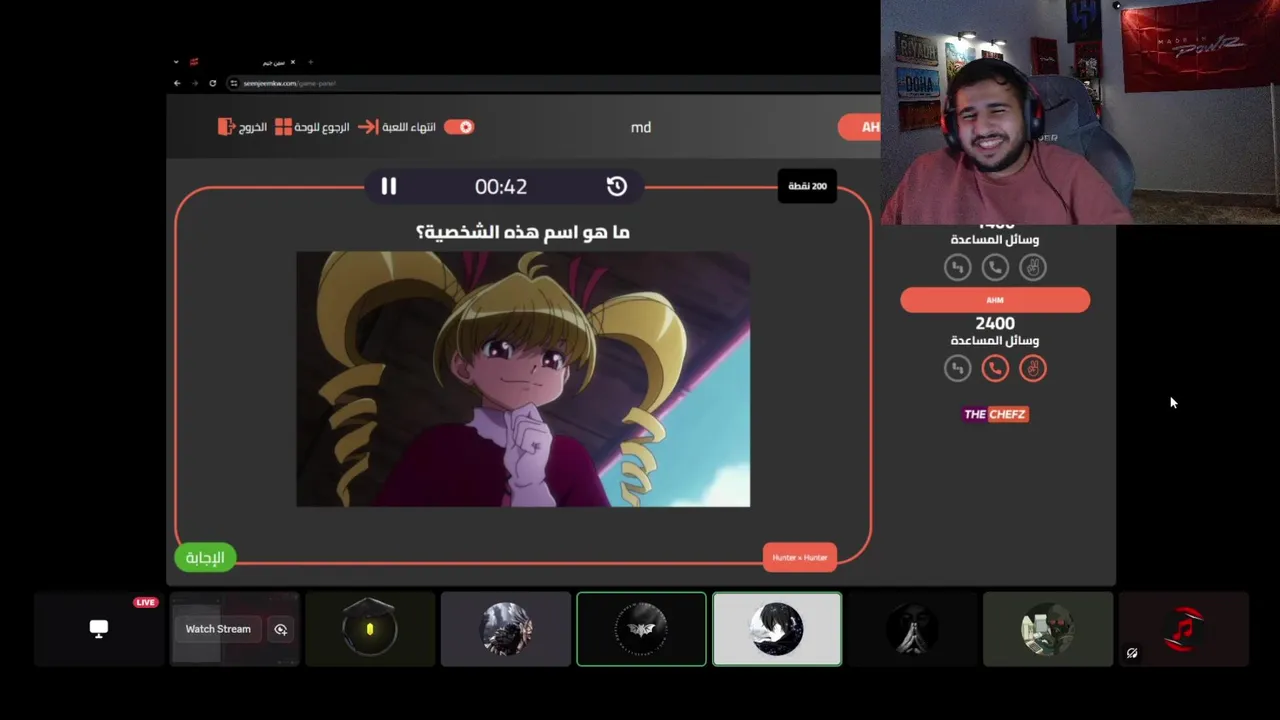Click the browser back arrow

coord(178,83)
